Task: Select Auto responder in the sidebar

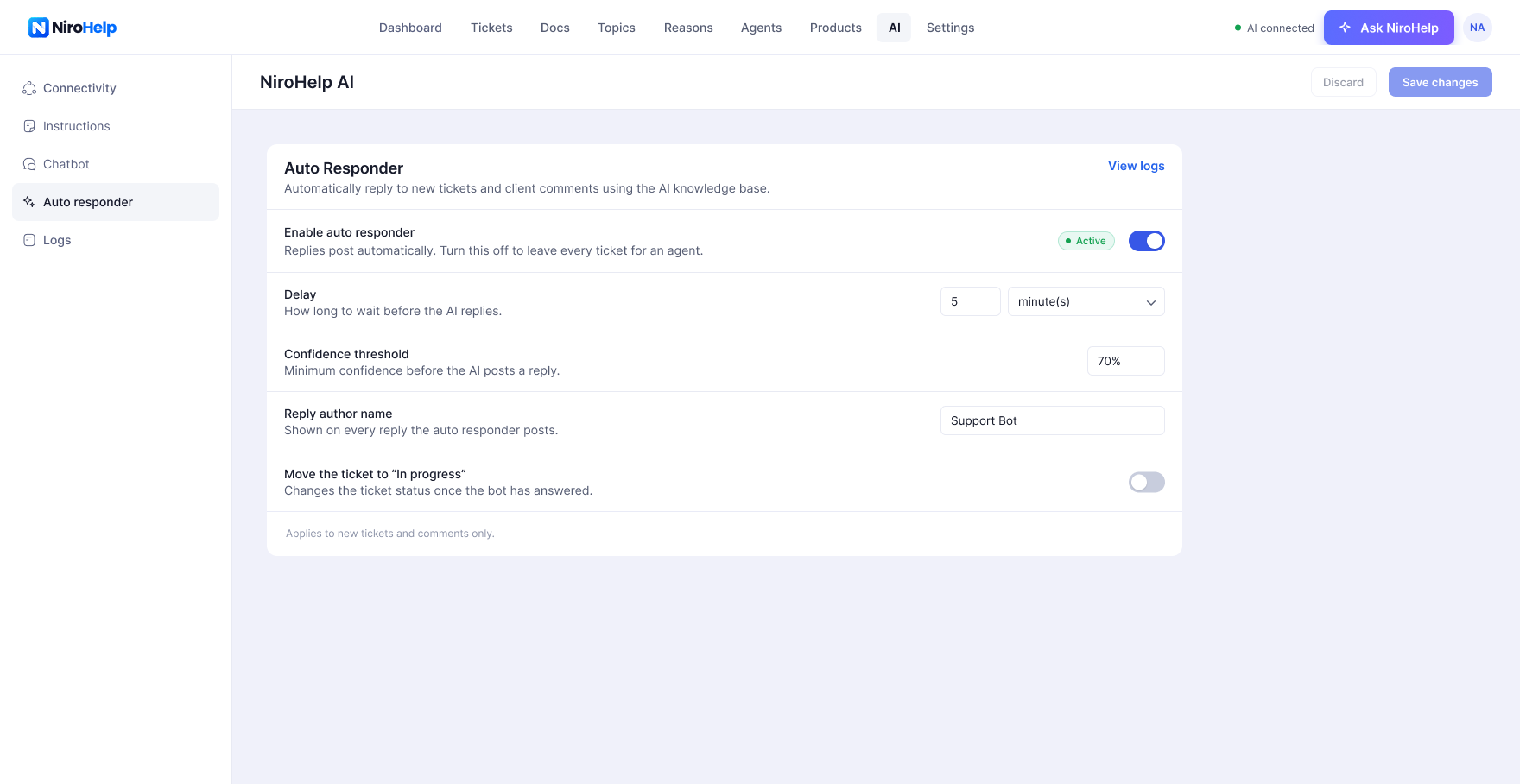Action: click(116, 202)
